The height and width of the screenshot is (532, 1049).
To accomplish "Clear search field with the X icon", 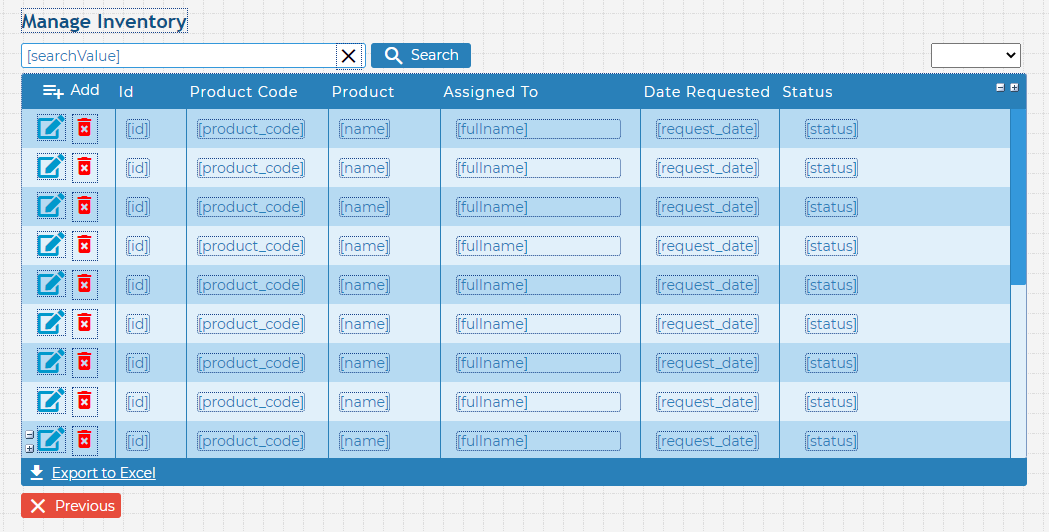I will coord(349,56).
